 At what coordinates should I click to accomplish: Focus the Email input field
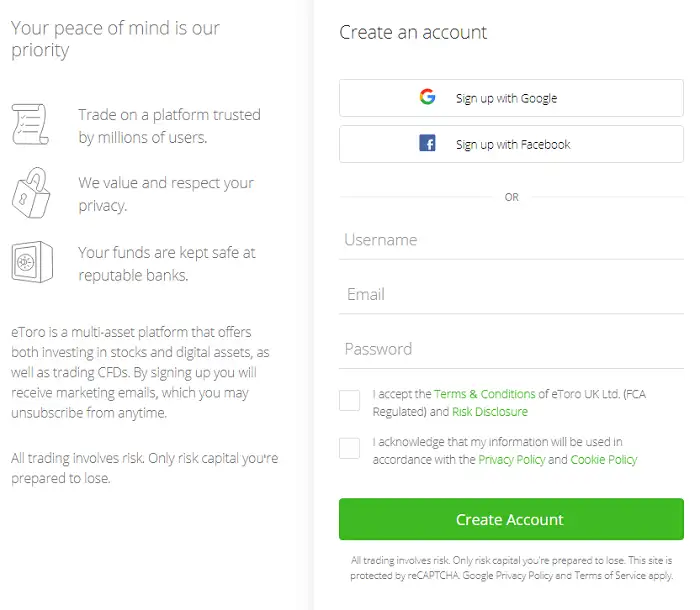pyautogui.click(x=511, y=295)
